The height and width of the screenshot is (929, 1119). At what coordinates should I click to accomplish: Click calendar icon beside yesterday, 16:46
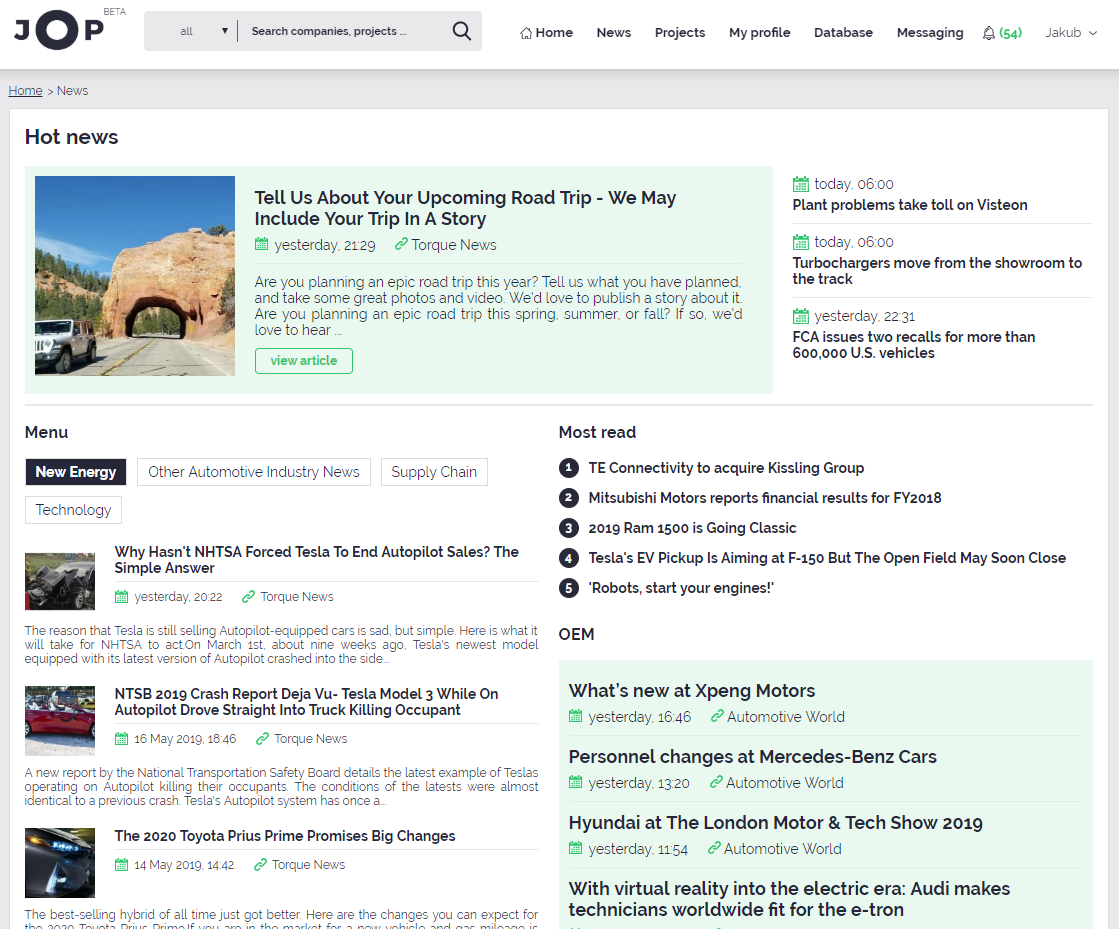[x=575, y=716]
